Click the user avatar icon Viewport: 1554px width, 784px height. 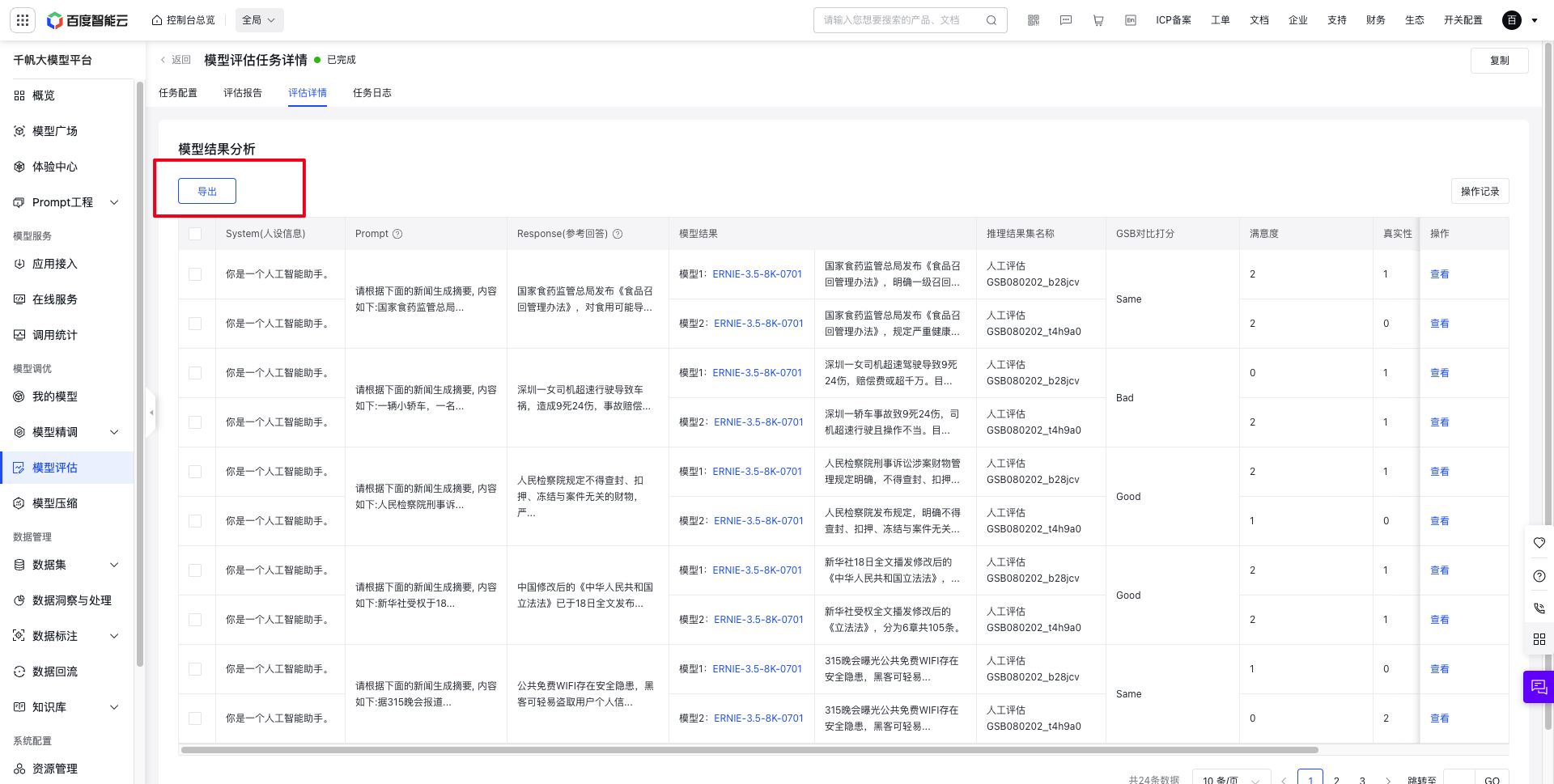click(x=1512, y=20)
